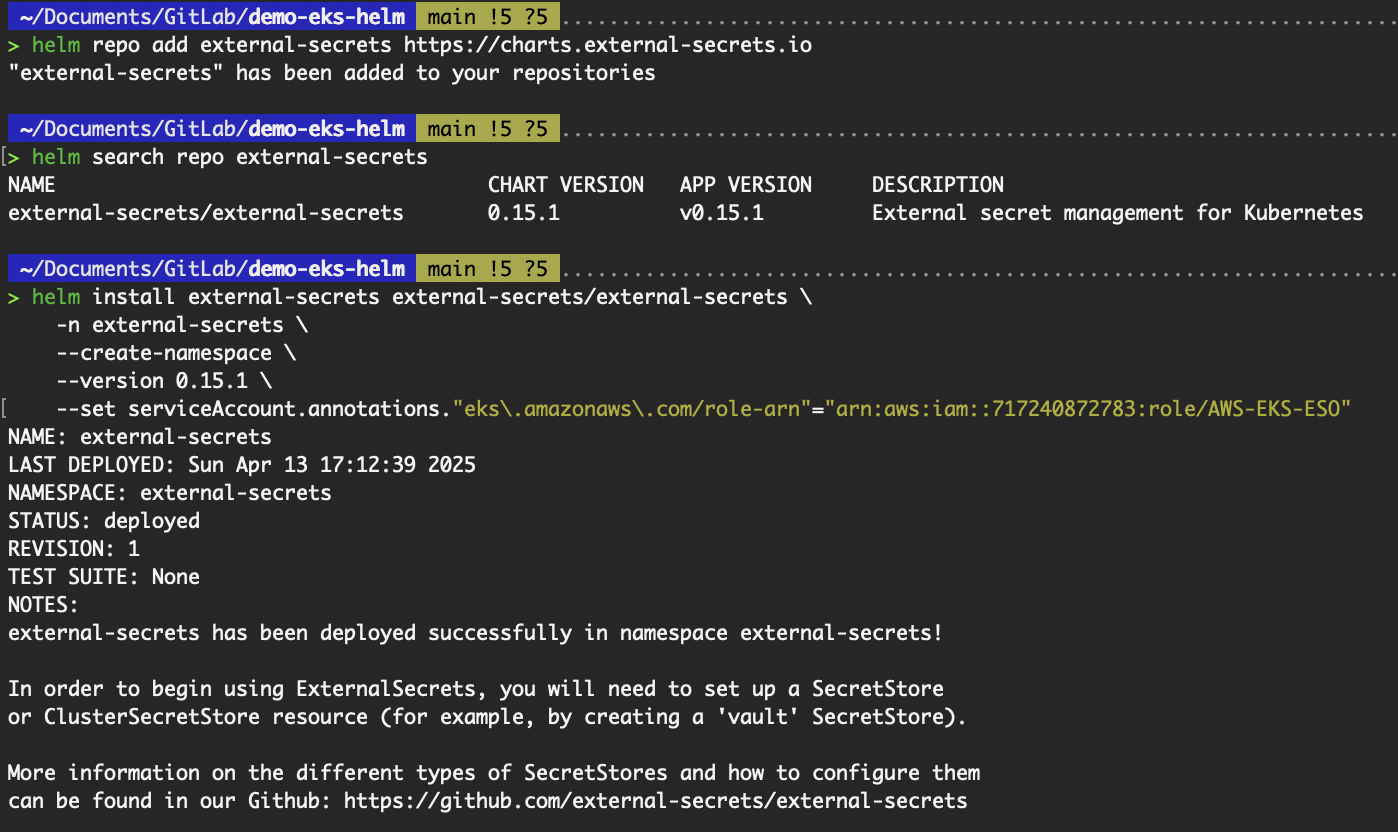The image size is (1398, 832).
Task: Click the LAST DEPLOYED timestamp line
Action: 242,465
